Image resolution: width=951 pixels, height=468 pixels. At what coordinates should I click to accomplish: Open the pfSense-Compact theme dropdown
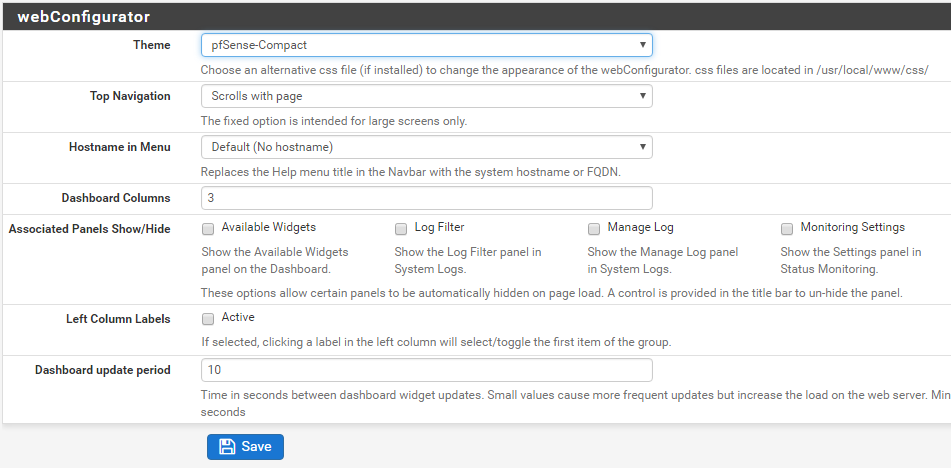tap(426, 45)
